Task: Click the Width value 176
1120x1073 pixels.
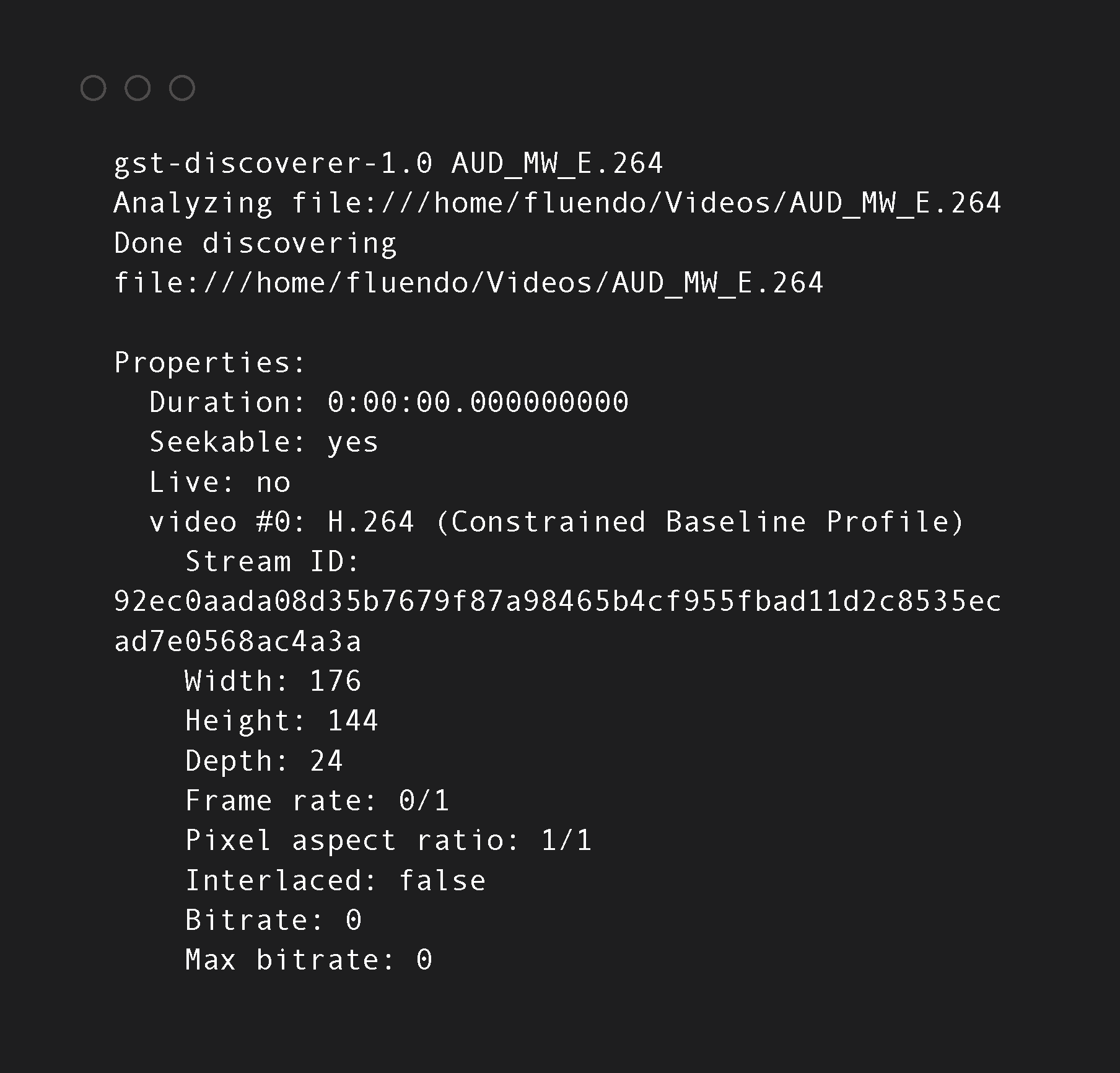Action: [x=335, y=681]
